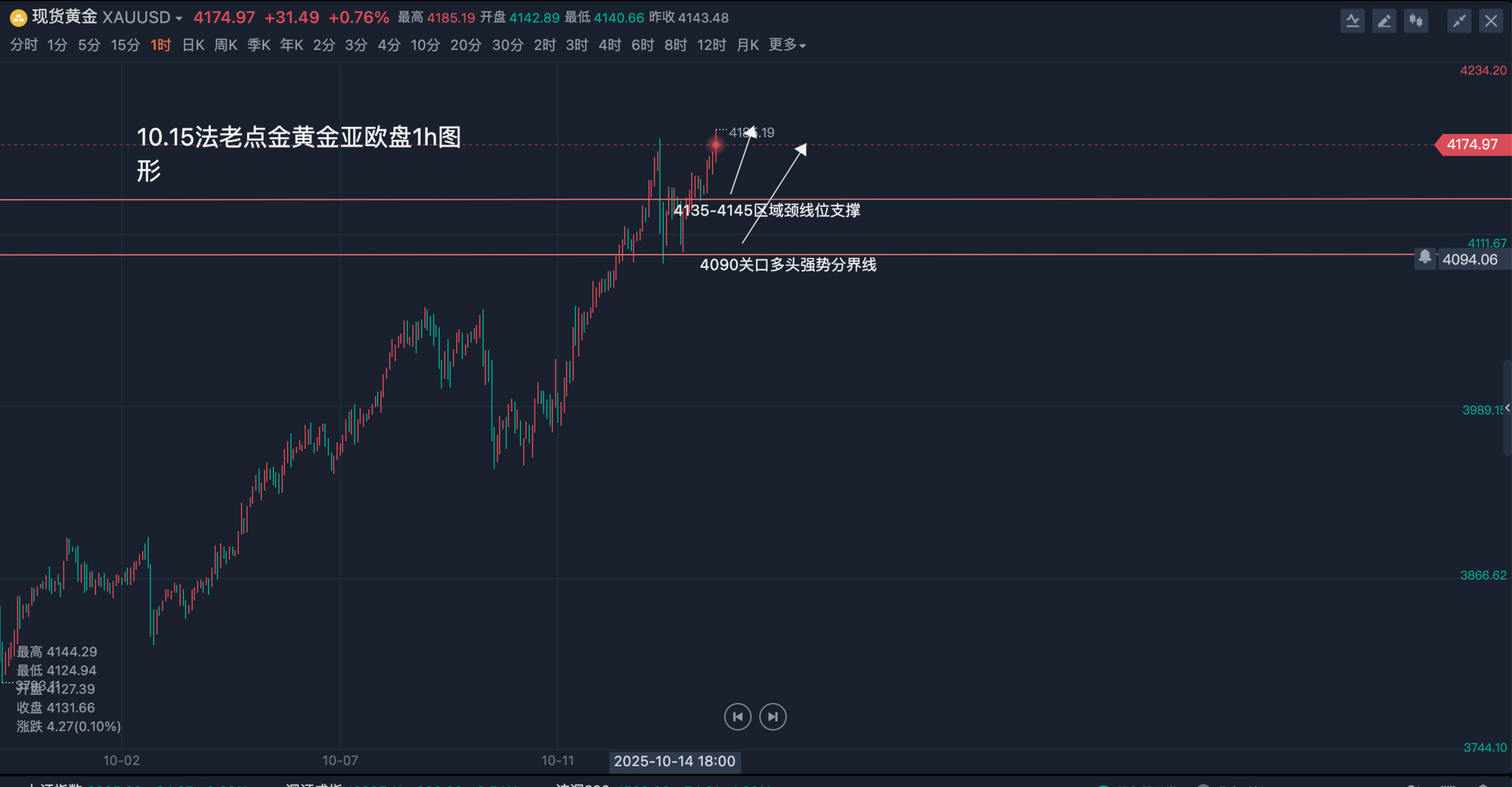Select the 4090关口多头强势分界线 annotation
The width and height of the screenshot is (1512, 787).
pyautogui.click(x=788, y=265)
